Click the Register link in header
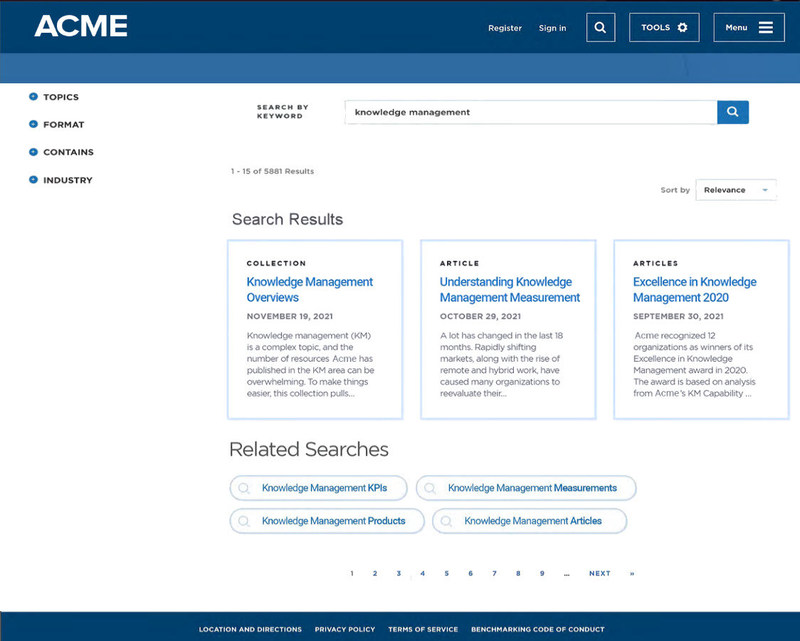800x641 pixels. coord(505,28)
